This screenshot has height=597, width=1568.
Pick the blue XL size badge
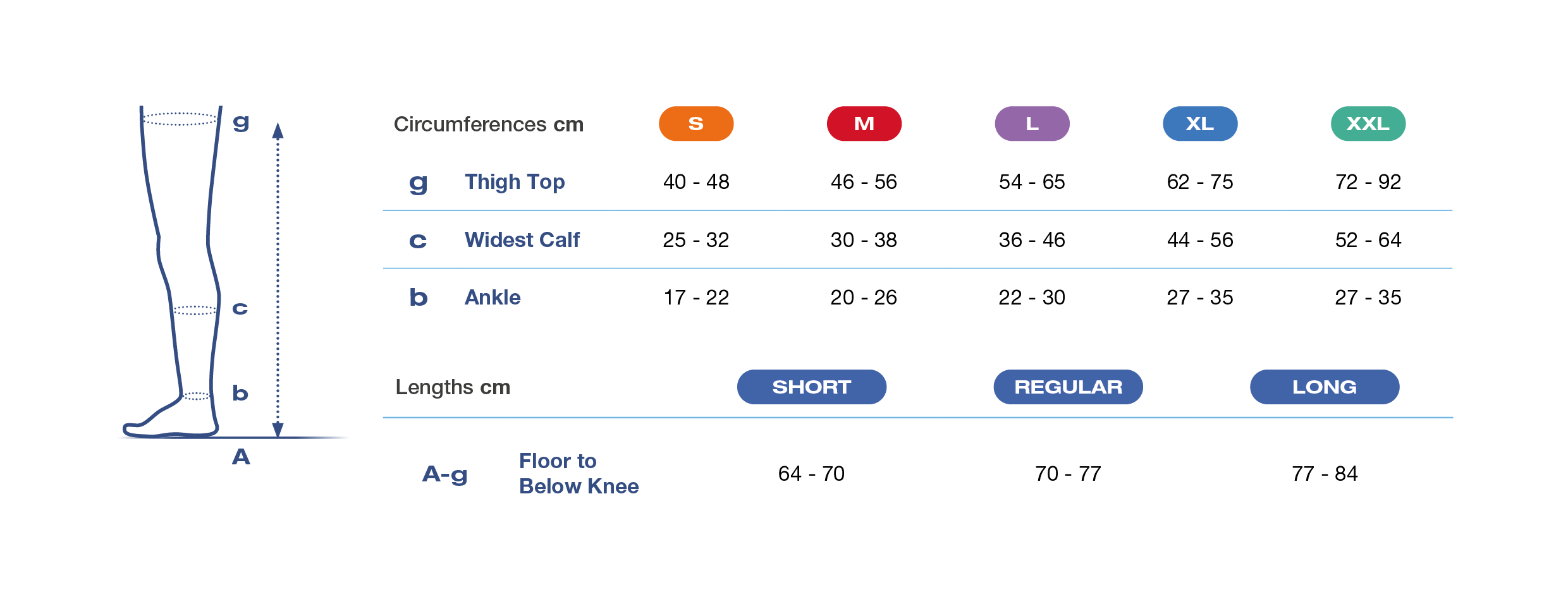1200,124
